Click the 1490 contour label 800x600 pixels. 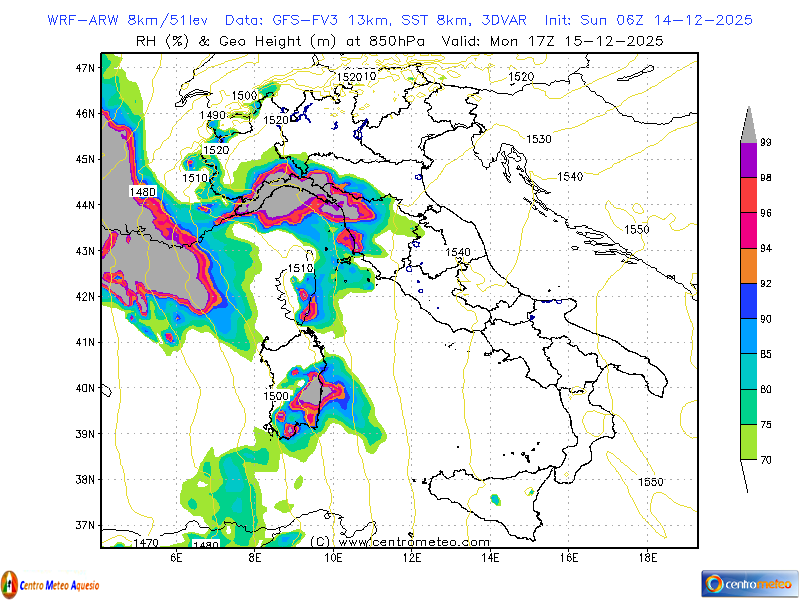(x=212, y=115)
